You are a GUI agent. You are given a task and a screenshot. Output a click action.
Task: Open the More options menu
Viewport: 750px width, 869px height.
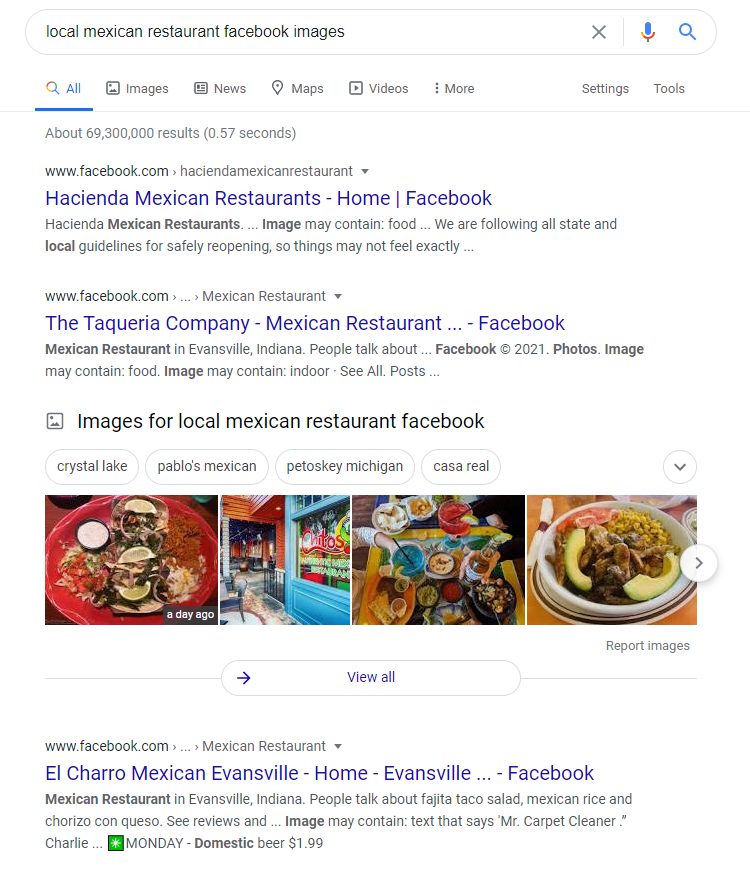[x=454, y=89]
